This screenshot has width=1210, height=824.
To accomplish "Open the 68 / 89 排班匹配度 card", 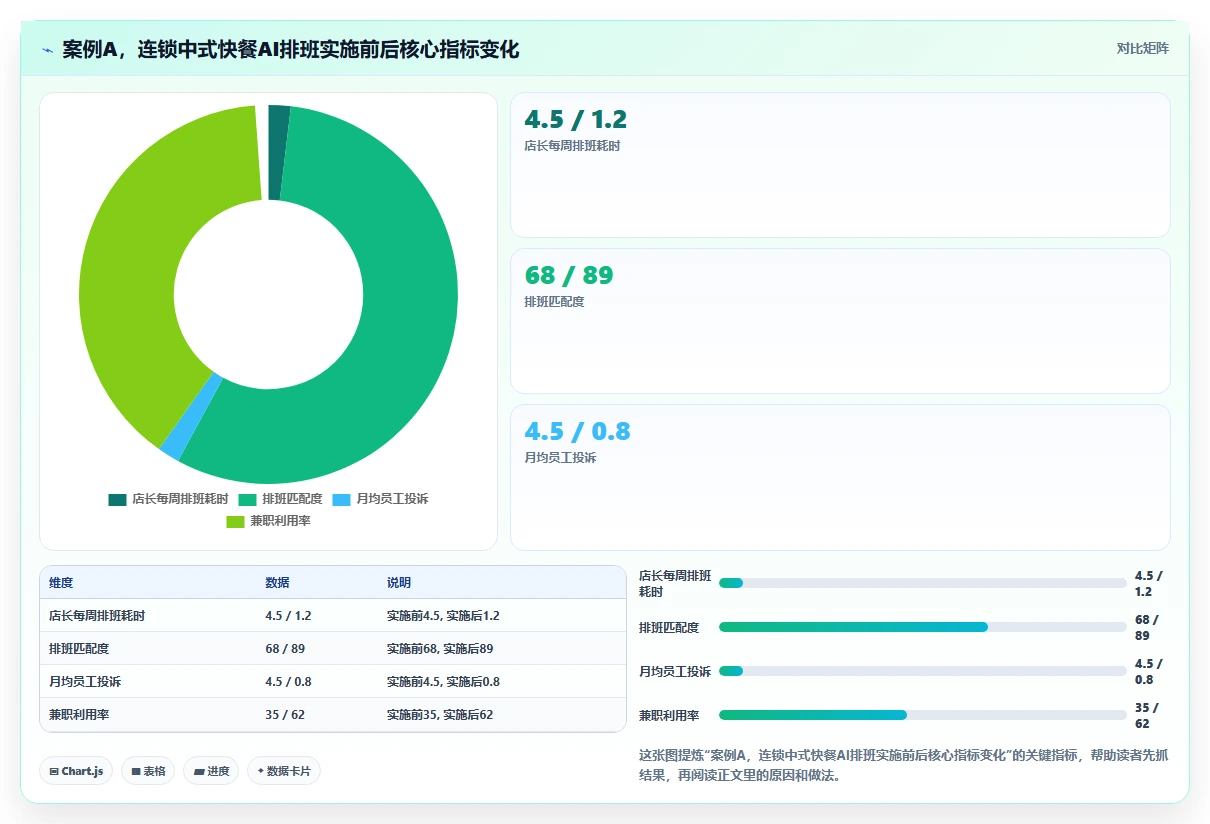I will (x=840, y=321).
